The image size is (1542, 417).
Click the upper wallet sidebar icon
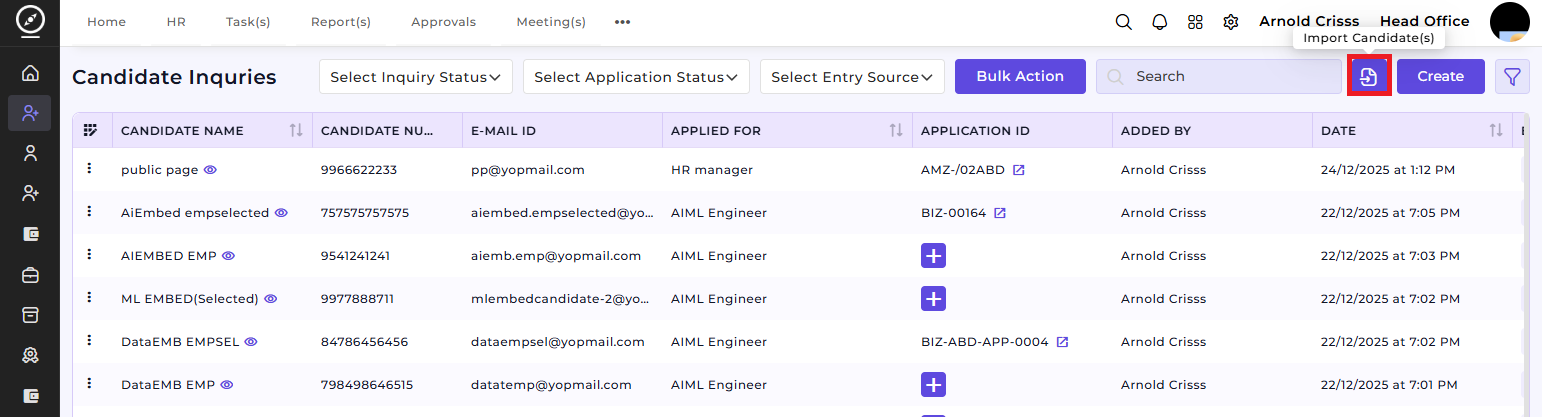30,234
